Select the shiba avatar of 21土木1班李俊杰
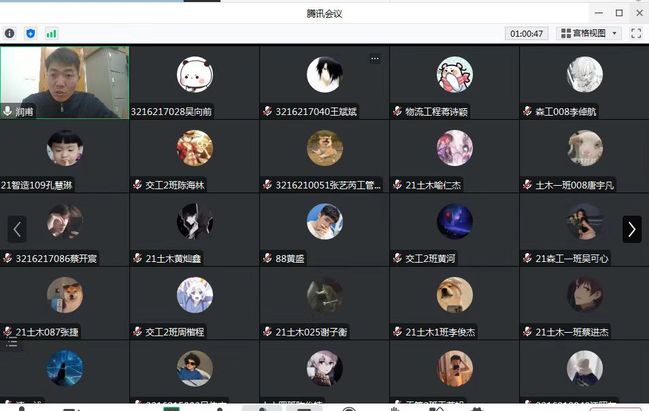649x411 pixels. [454, 295]
